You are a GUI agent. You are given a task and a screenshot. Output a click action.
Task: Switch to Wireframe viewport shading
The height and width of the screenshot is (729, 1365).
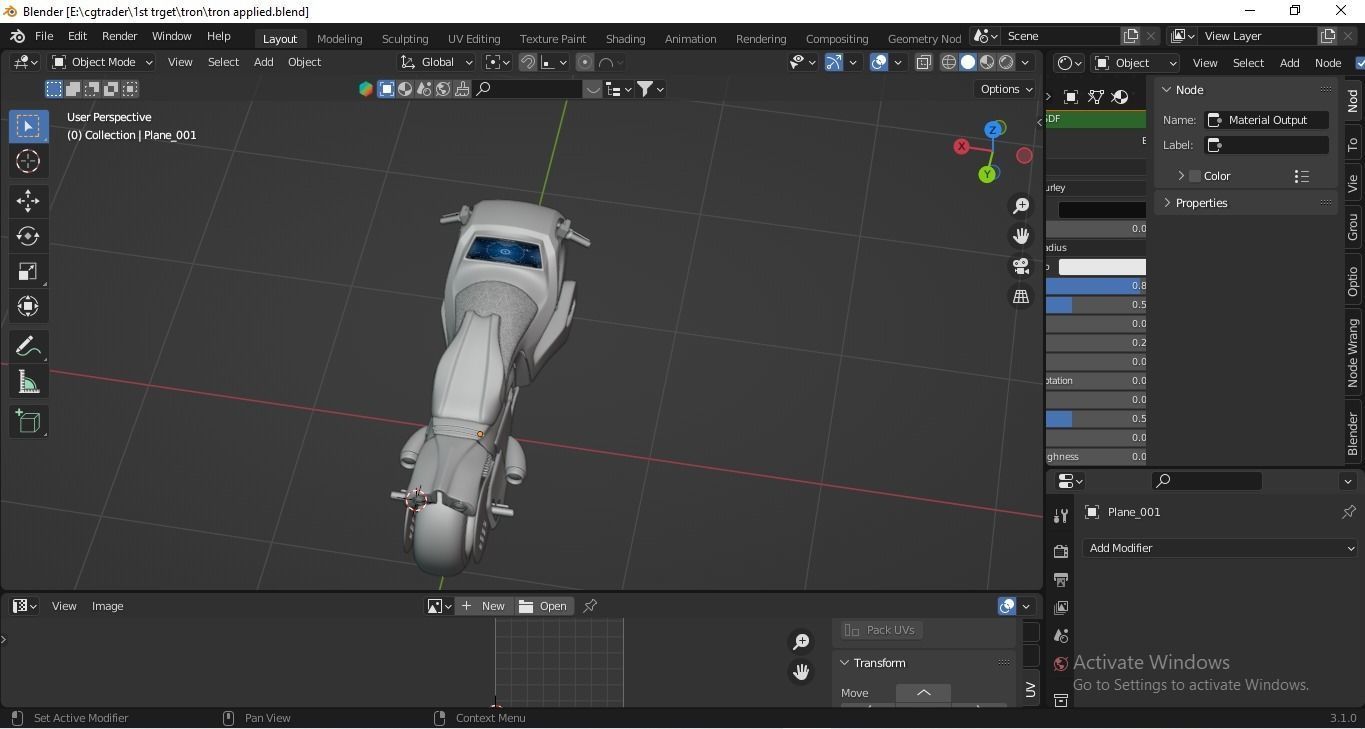[x=949, y=62]
